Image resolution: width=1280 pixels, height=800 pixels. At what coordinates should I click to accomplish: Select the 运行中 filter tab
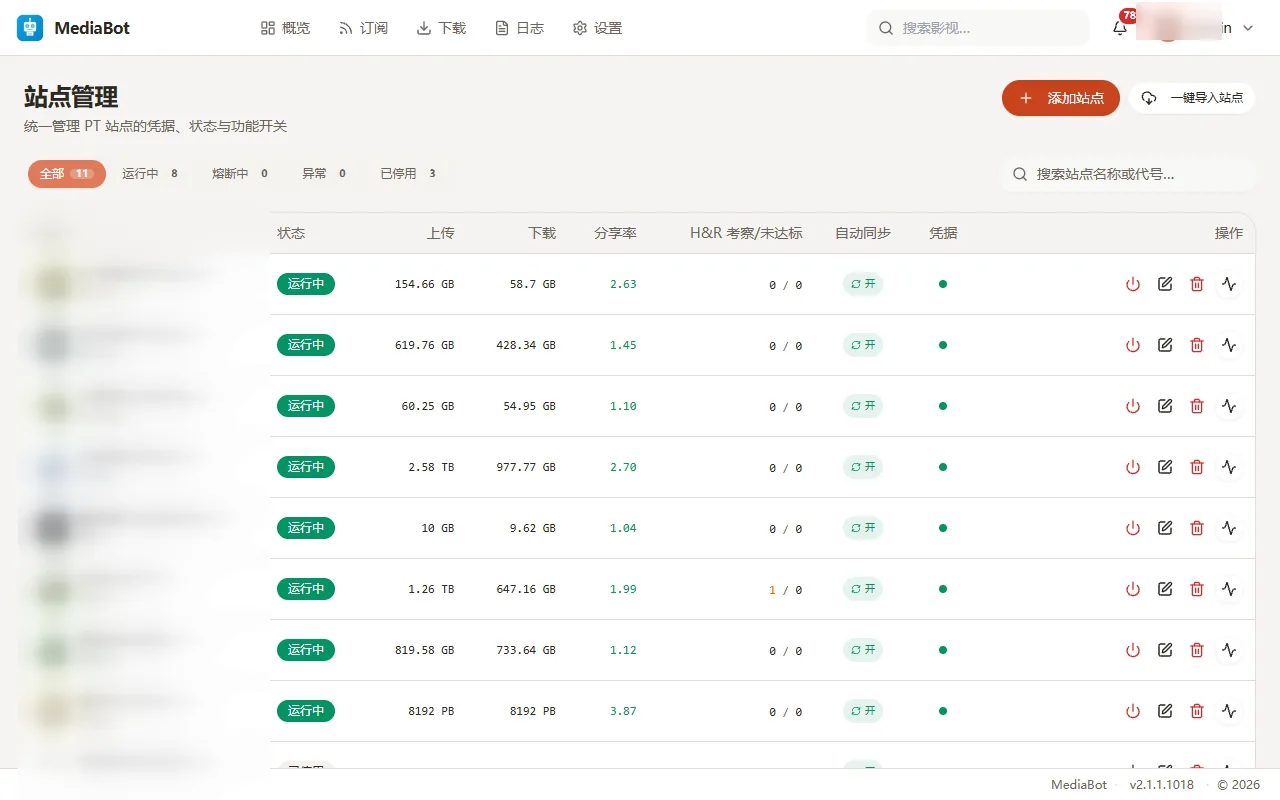(150, 174)
